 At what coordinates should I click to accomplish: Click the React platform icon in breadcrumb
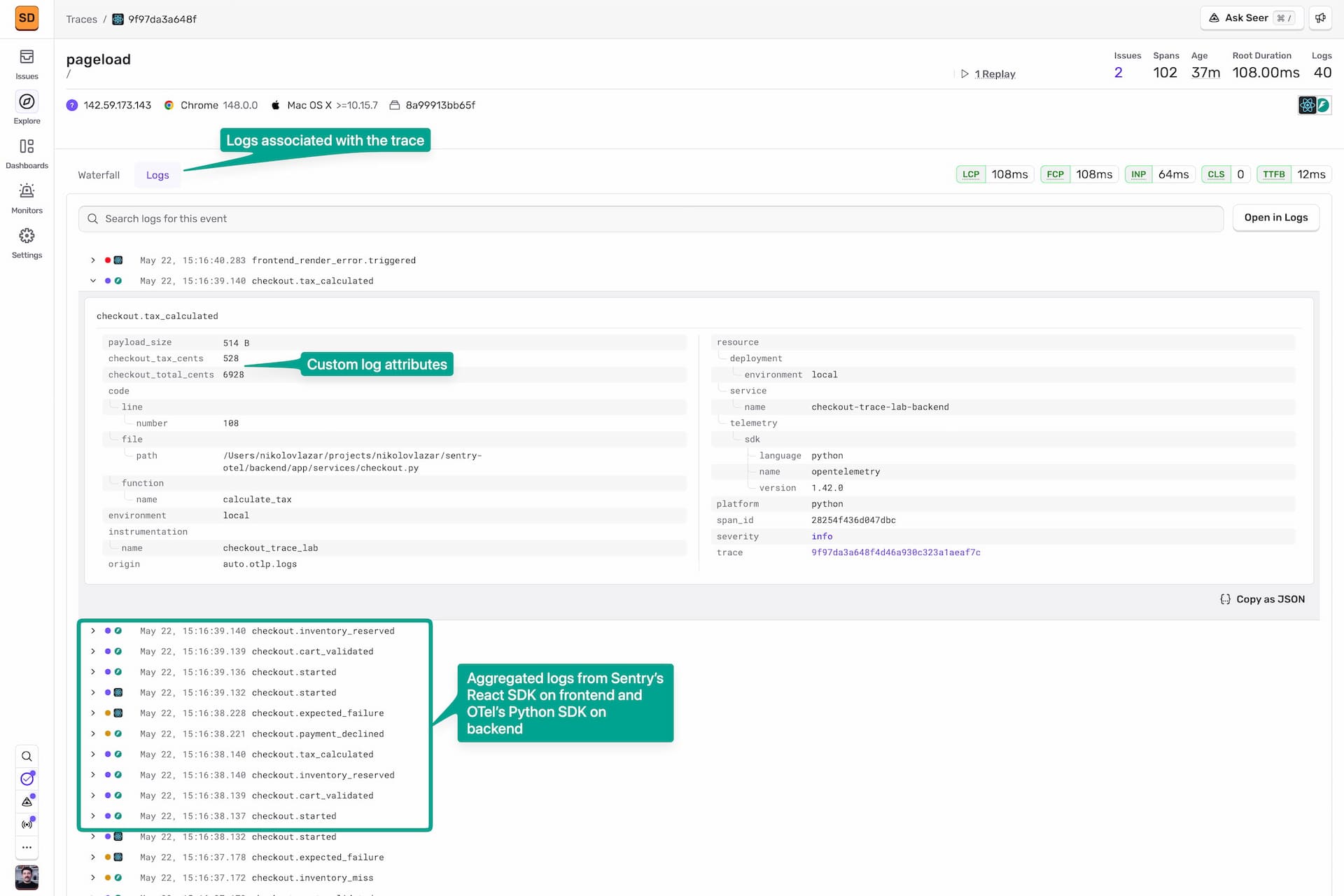118,19
